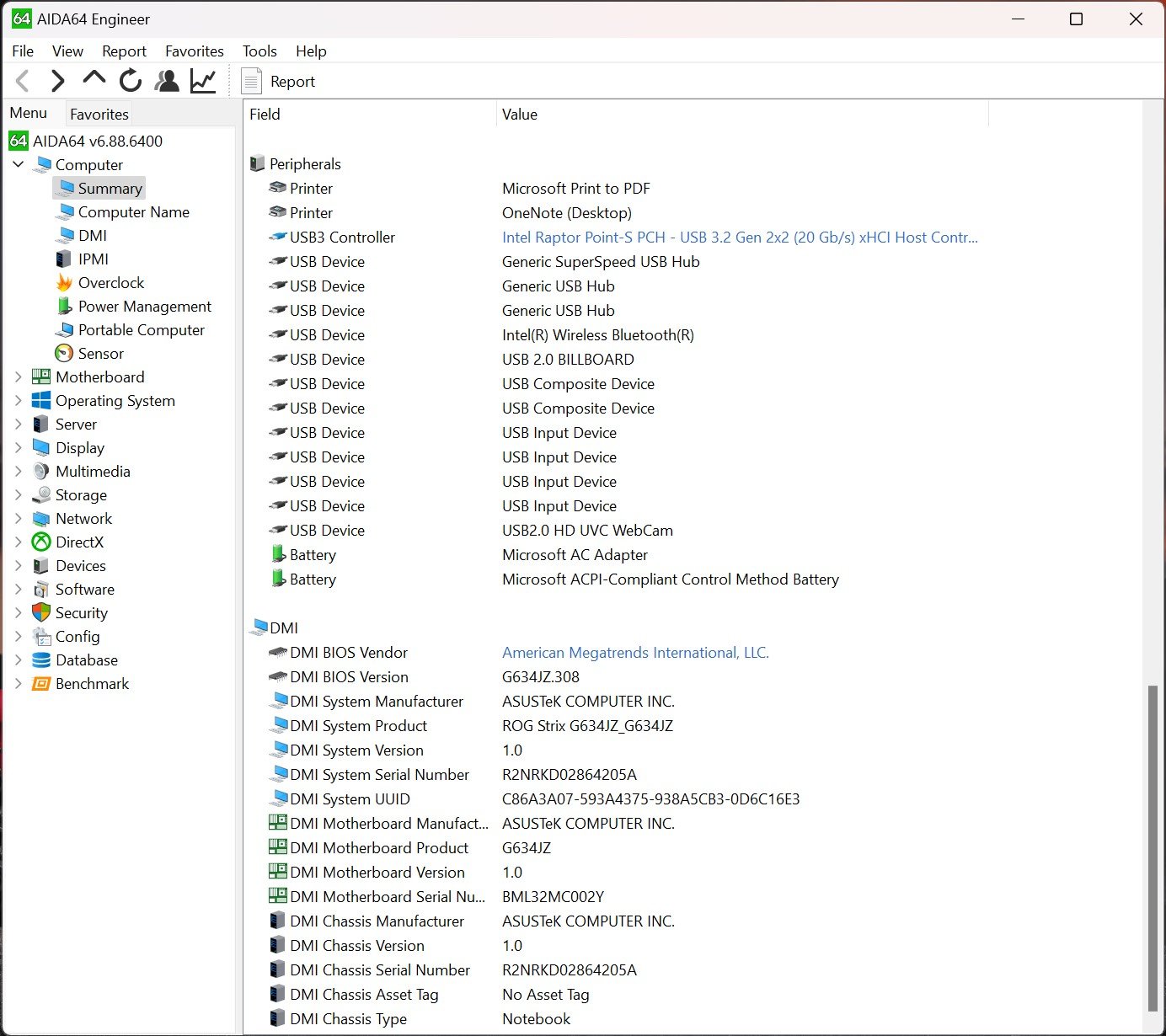Click the Field column header
The height and width of the screenshot is (1036, 1166).
click(370, 115)
